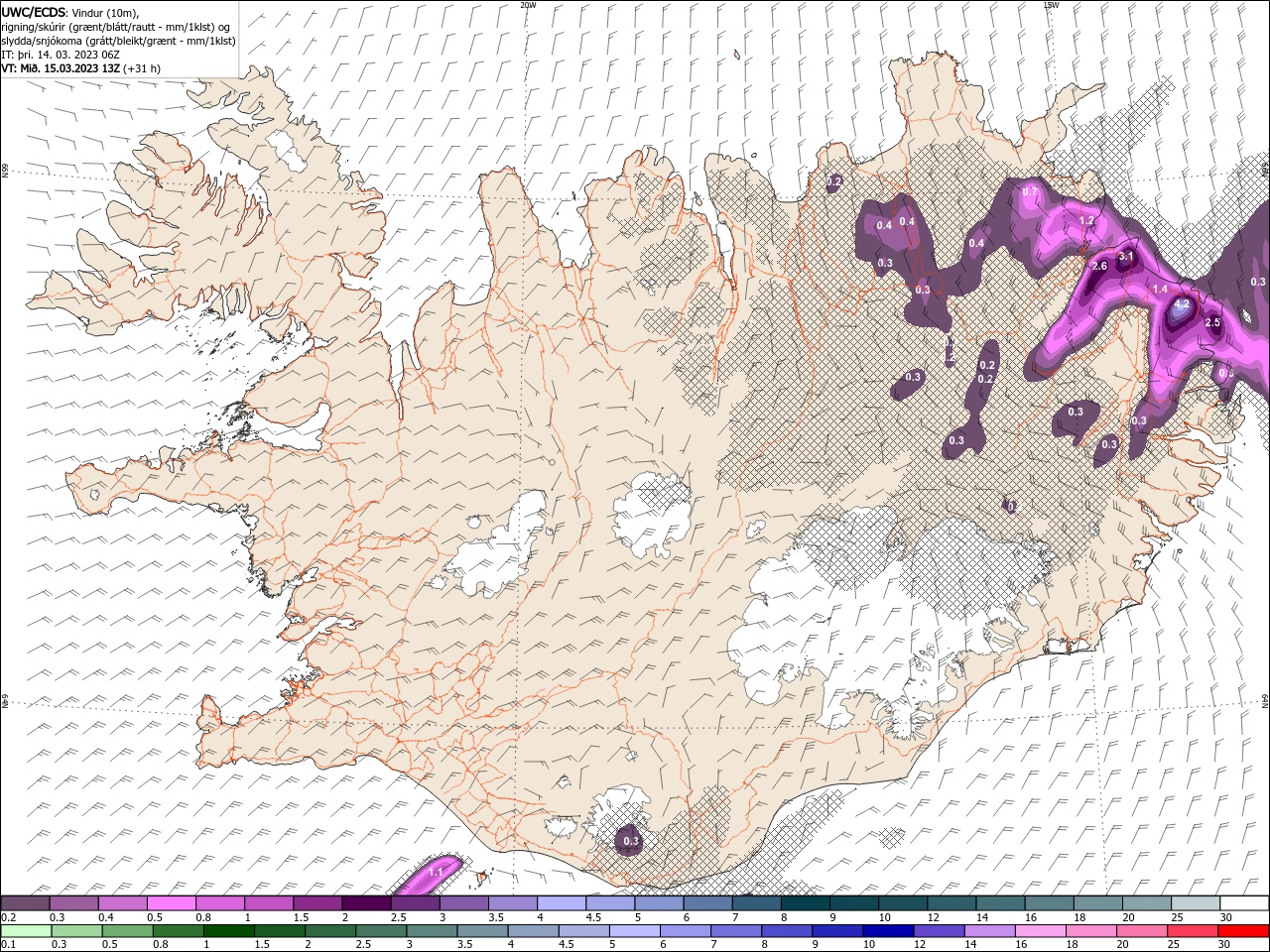Click the 2.6 precipitation value on map
Image resolution: width=1270 pixels, height=952 pixels.
pos(1099,267)
